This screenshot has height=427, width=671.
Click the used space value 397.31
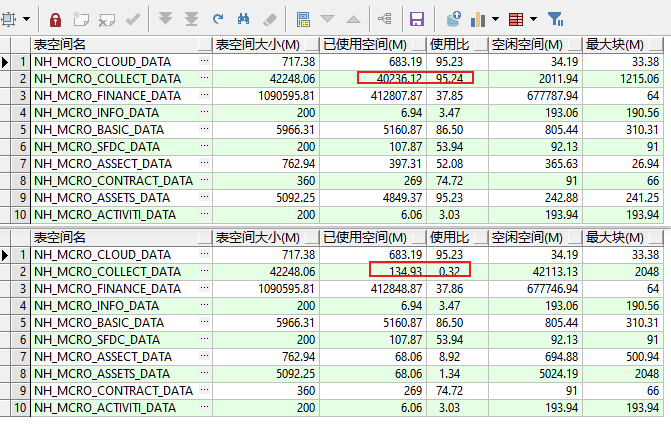405,164
